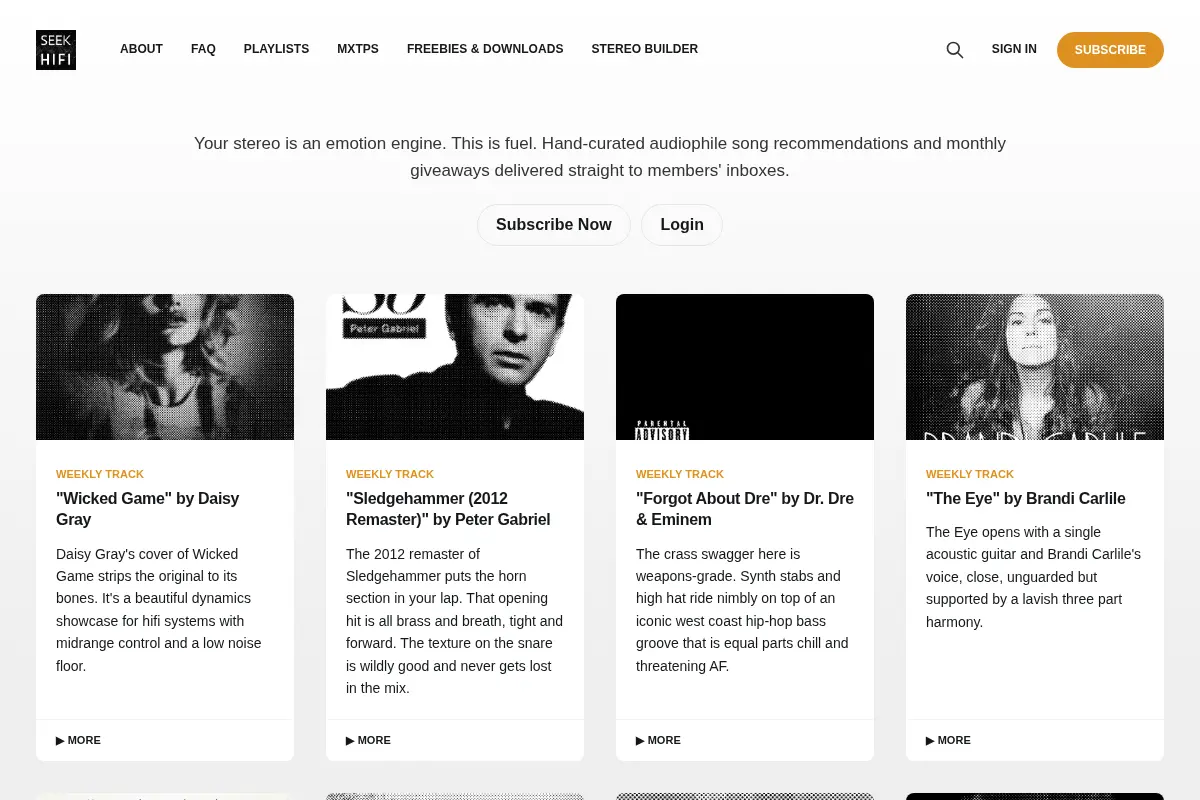Open PLAYLISTS in the navigation
The image size is (1200, 800).
click(276, 49)
